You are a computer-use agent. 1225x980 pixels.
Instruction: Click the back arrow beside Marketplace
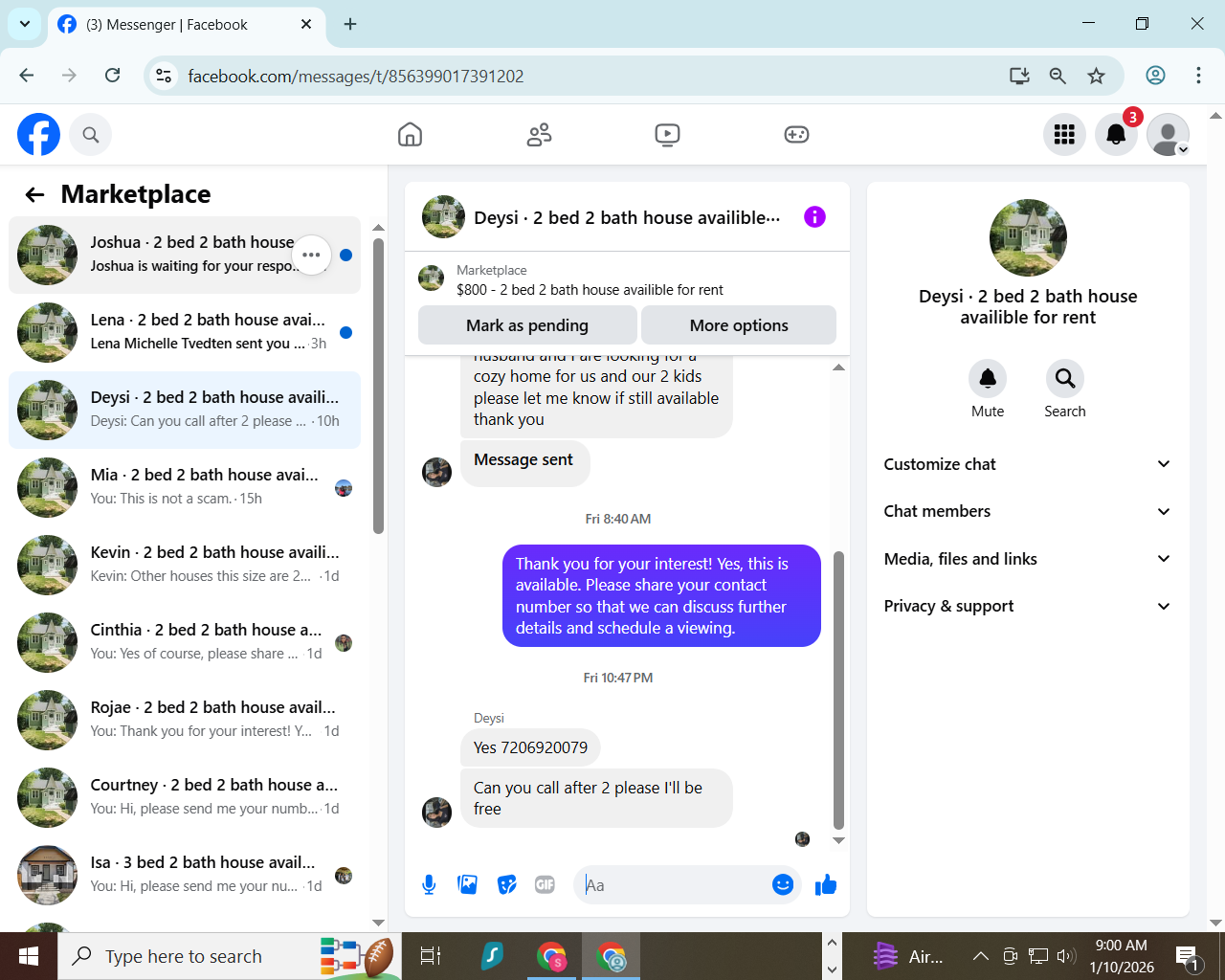(x=35, y=195)
